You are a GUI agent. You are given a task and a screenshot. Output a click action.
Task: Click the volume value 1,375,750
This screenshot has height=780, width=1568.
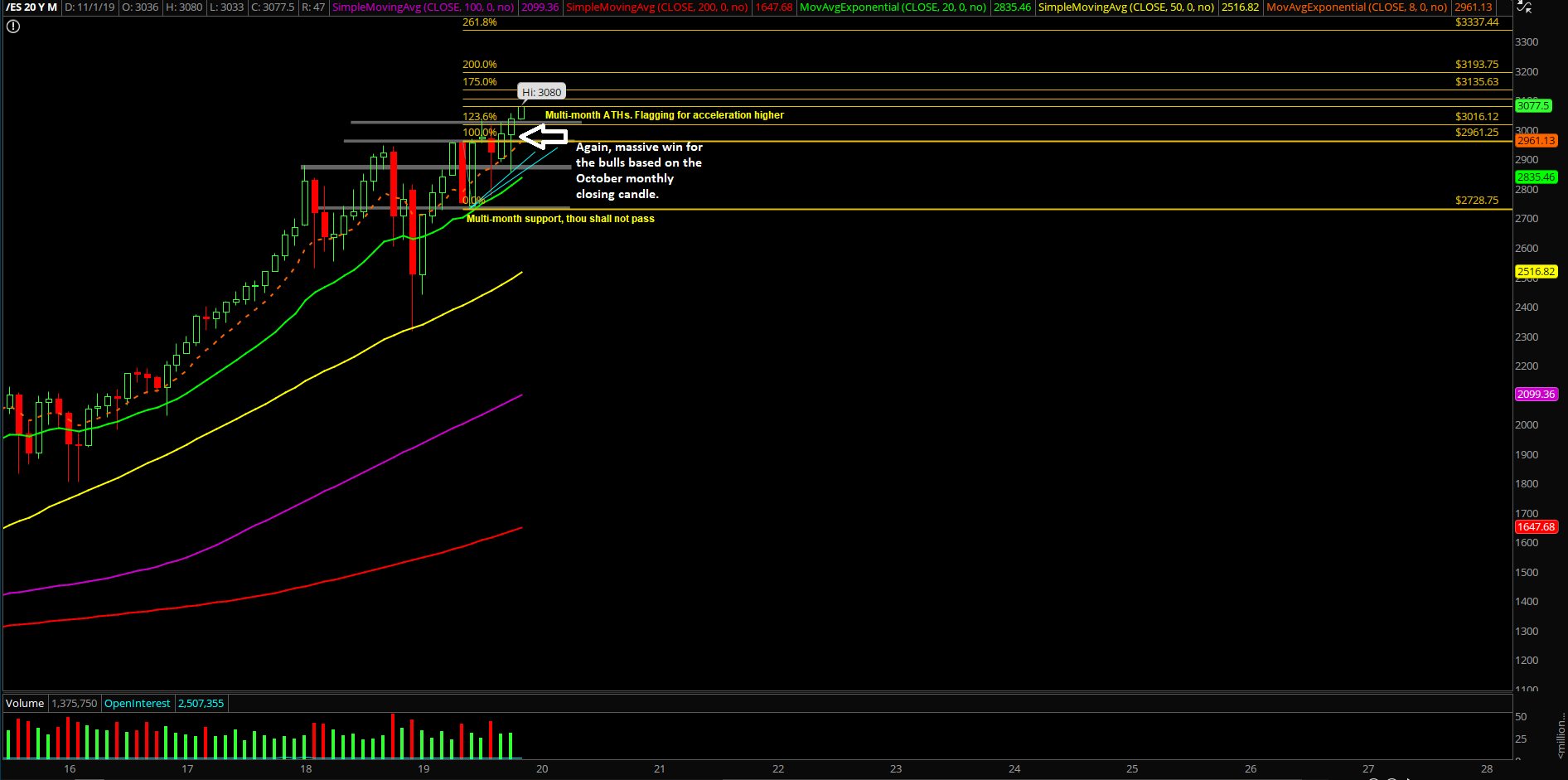tap(75, 703)
